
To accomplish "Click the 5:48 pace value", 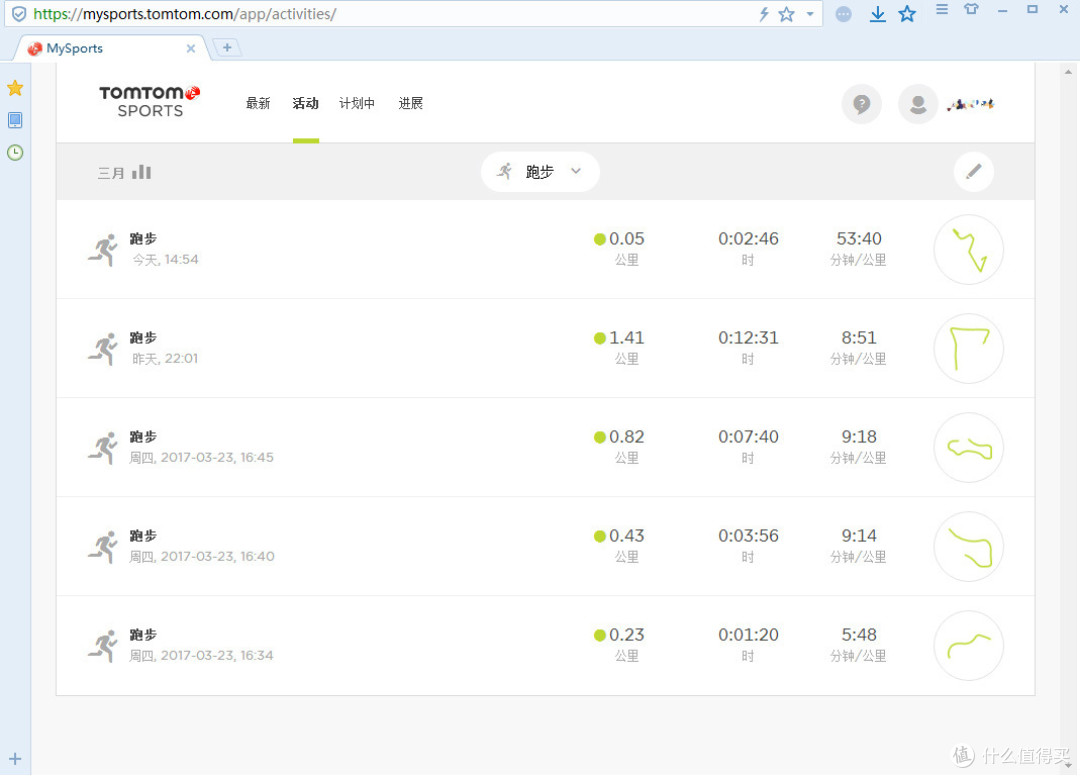I will pyautogui.click(x=858, y=635).
